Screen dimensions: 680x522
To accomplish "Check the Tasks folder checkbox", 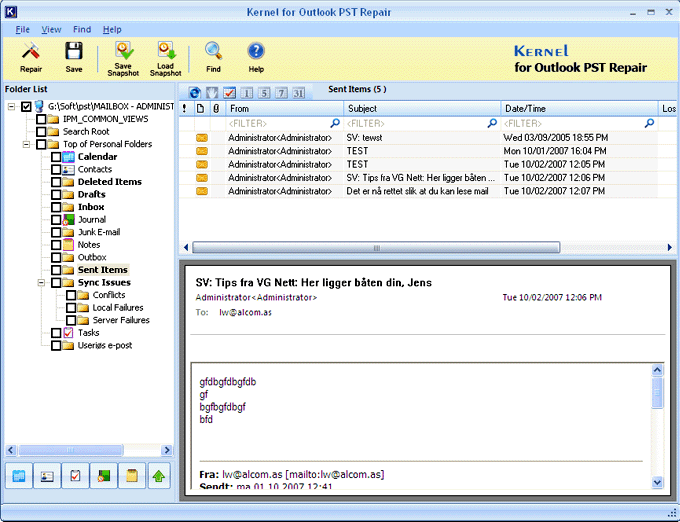I will click(56, 333).
